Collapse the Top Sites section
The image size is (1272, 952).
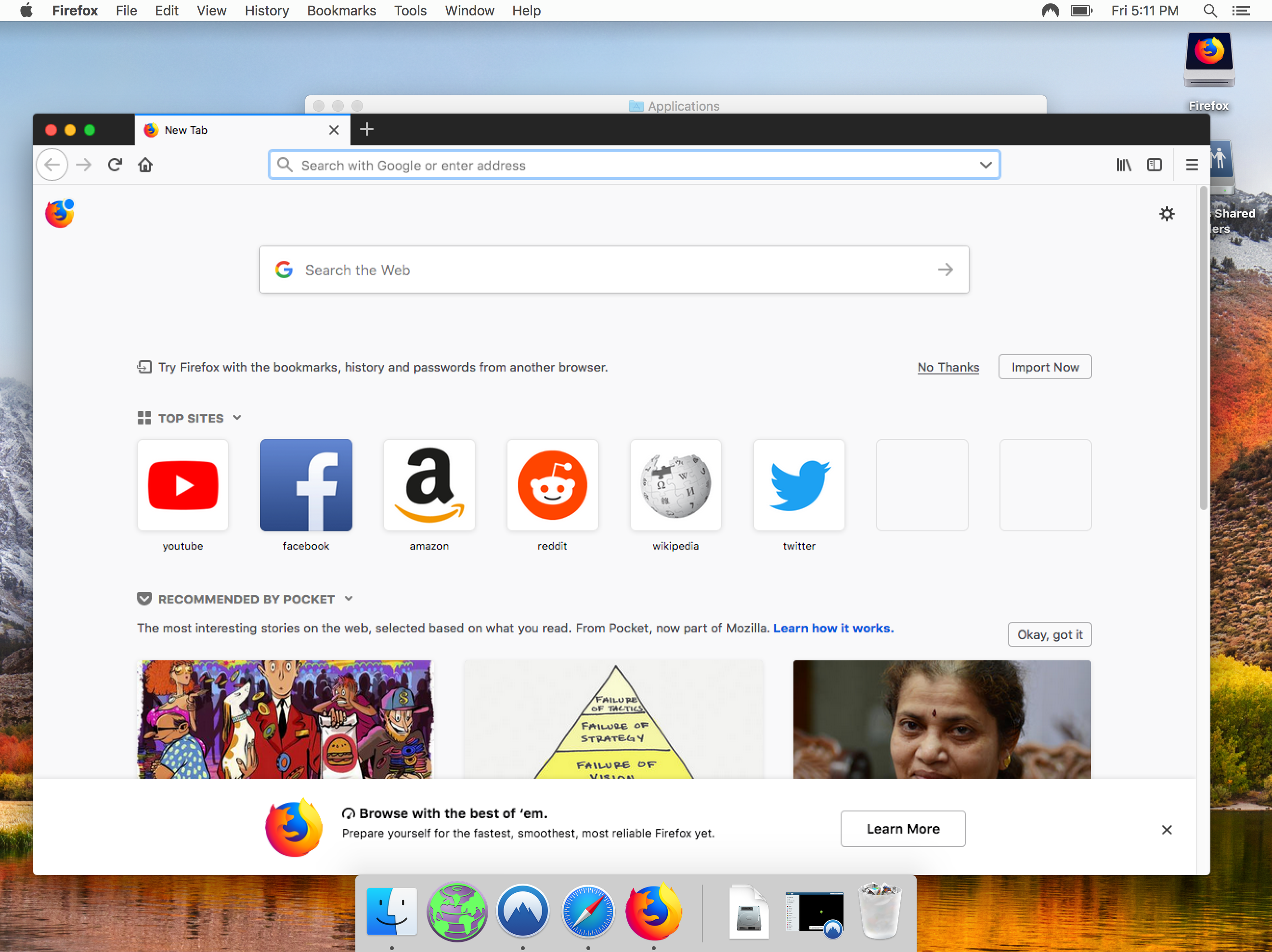pyautogui.click(x=237, y=417)
